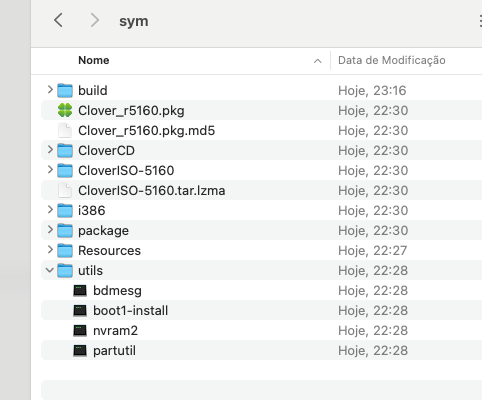Select the nvram2 executable icon
Screen dimensions: 482x400
[x=80, y=331]
